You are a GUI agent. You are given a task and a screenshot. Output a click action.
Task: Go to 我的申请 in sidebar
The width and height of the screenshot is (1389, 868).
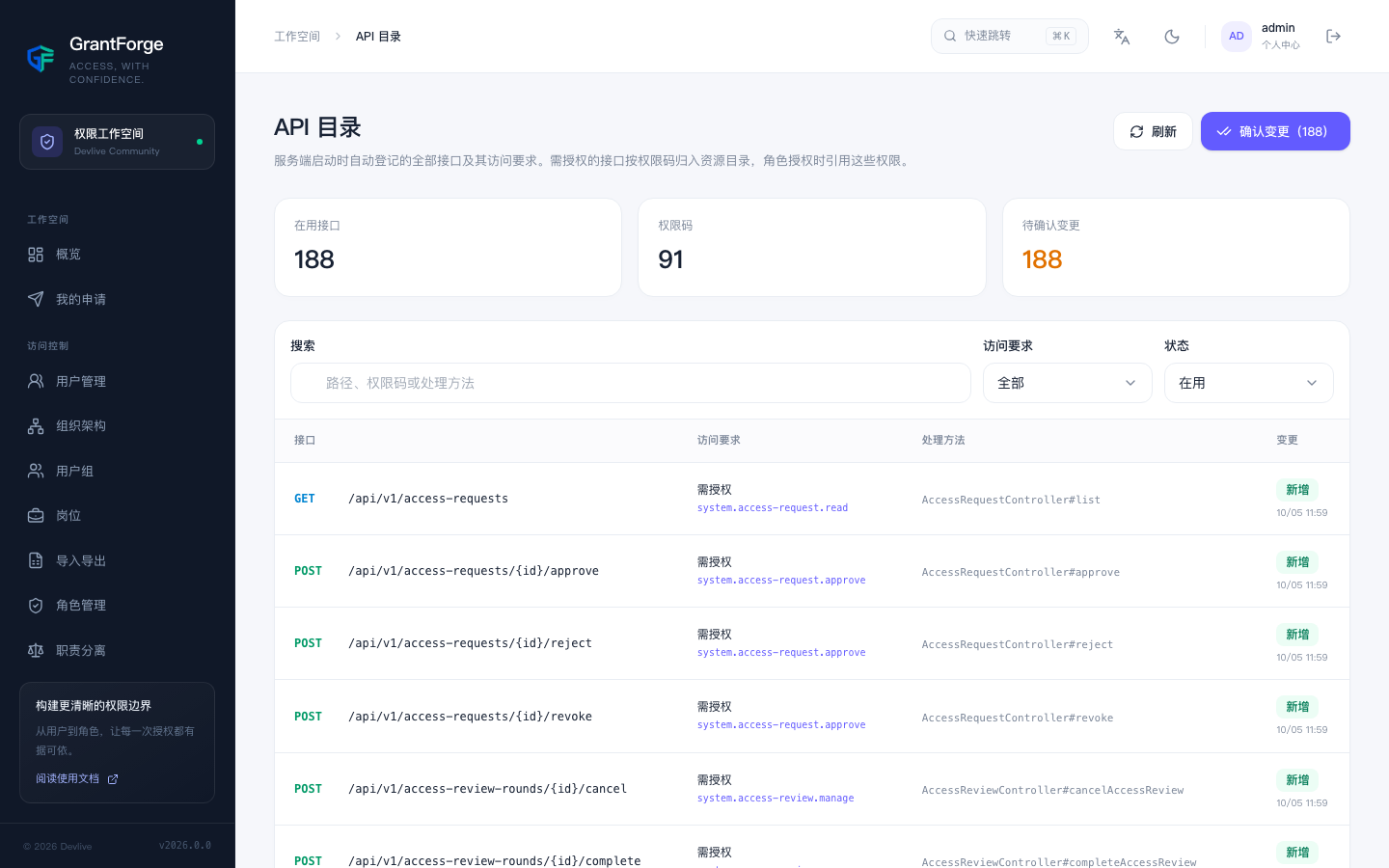coord(117,299)
